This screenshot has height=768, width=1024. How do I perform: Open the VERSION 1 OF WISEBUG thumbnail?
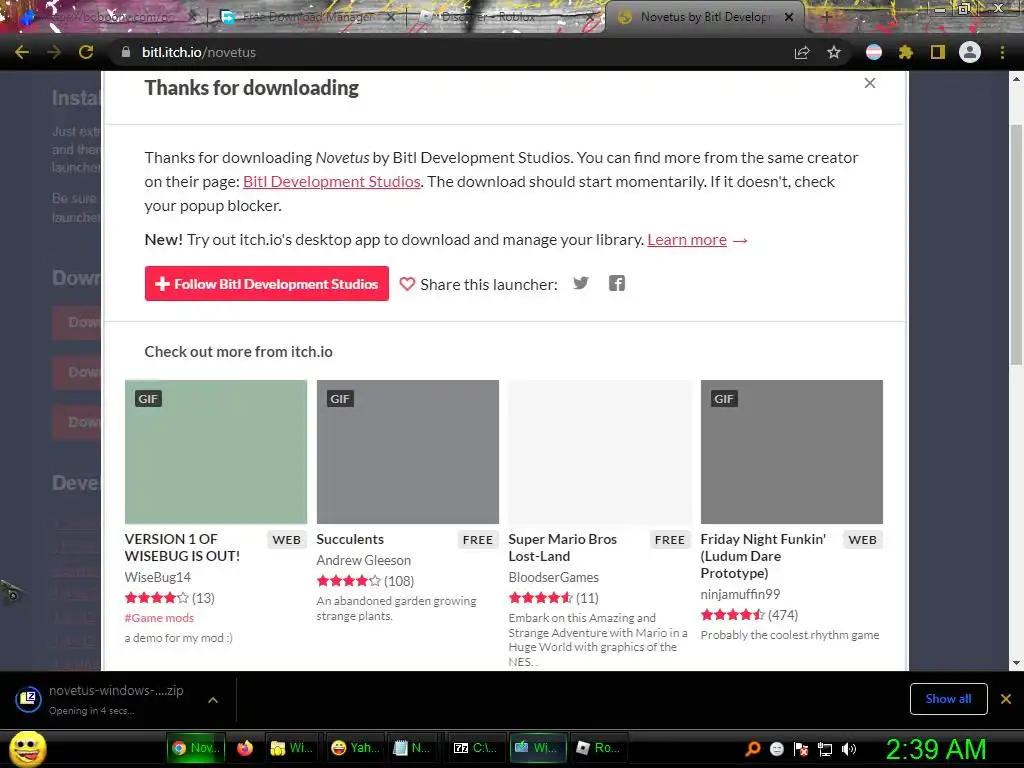(x=216, y=452)
